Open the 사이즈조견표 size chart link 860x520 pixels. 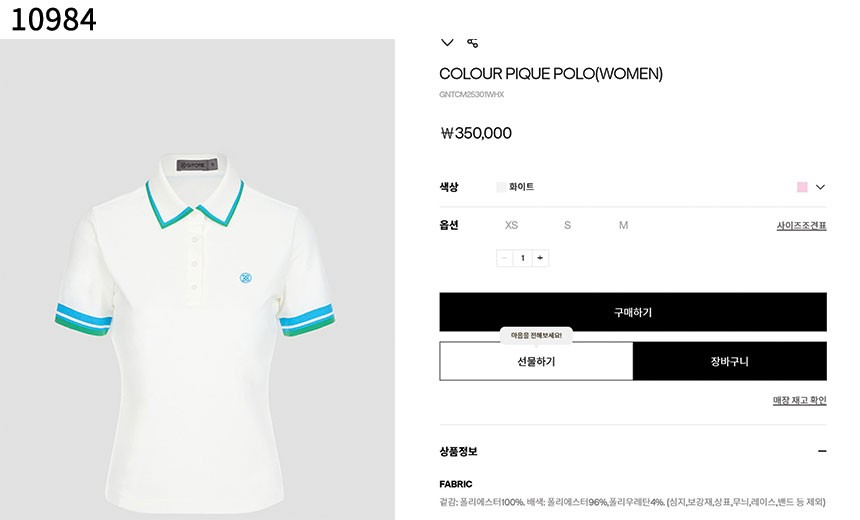(801, 225)
